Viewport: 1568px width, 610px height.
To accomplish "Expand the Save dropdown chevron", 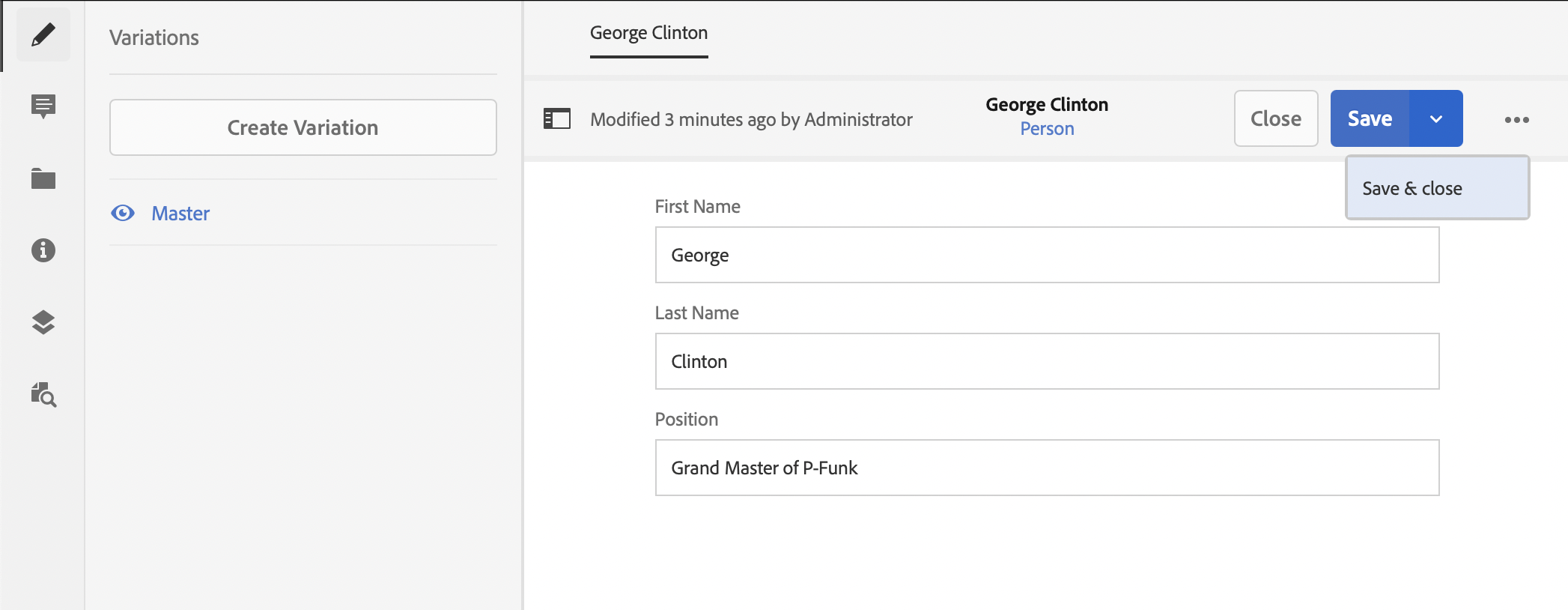I will 1435,119.
